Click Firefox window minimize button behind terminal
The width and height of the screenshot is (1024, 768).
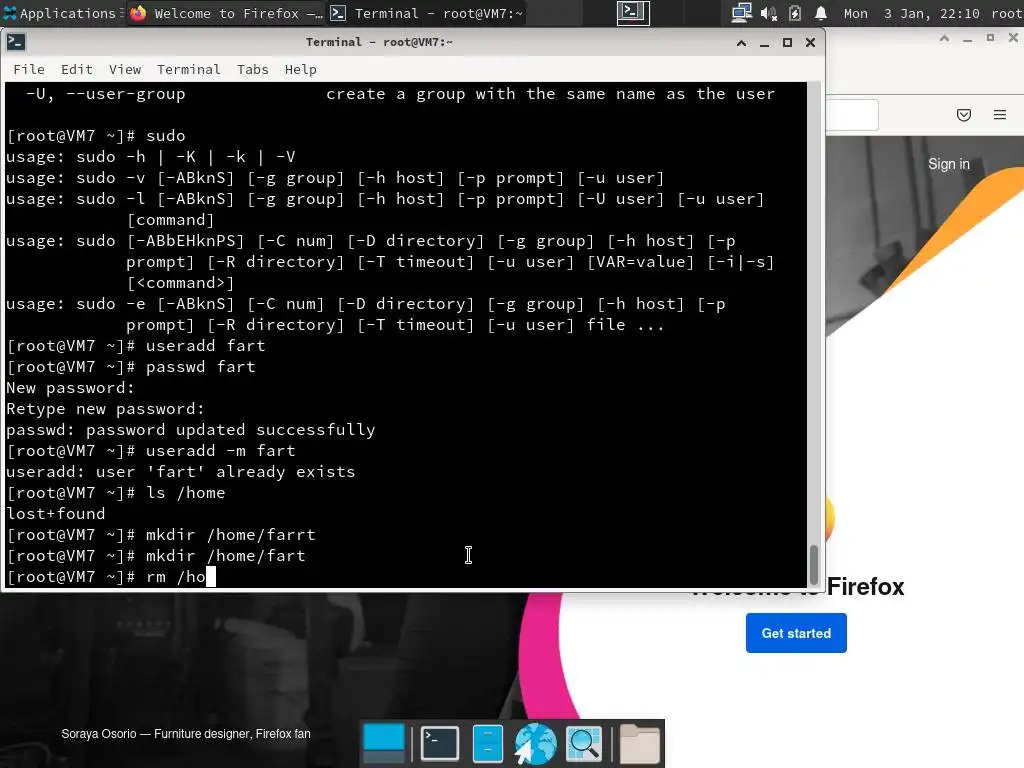(967, 38)
